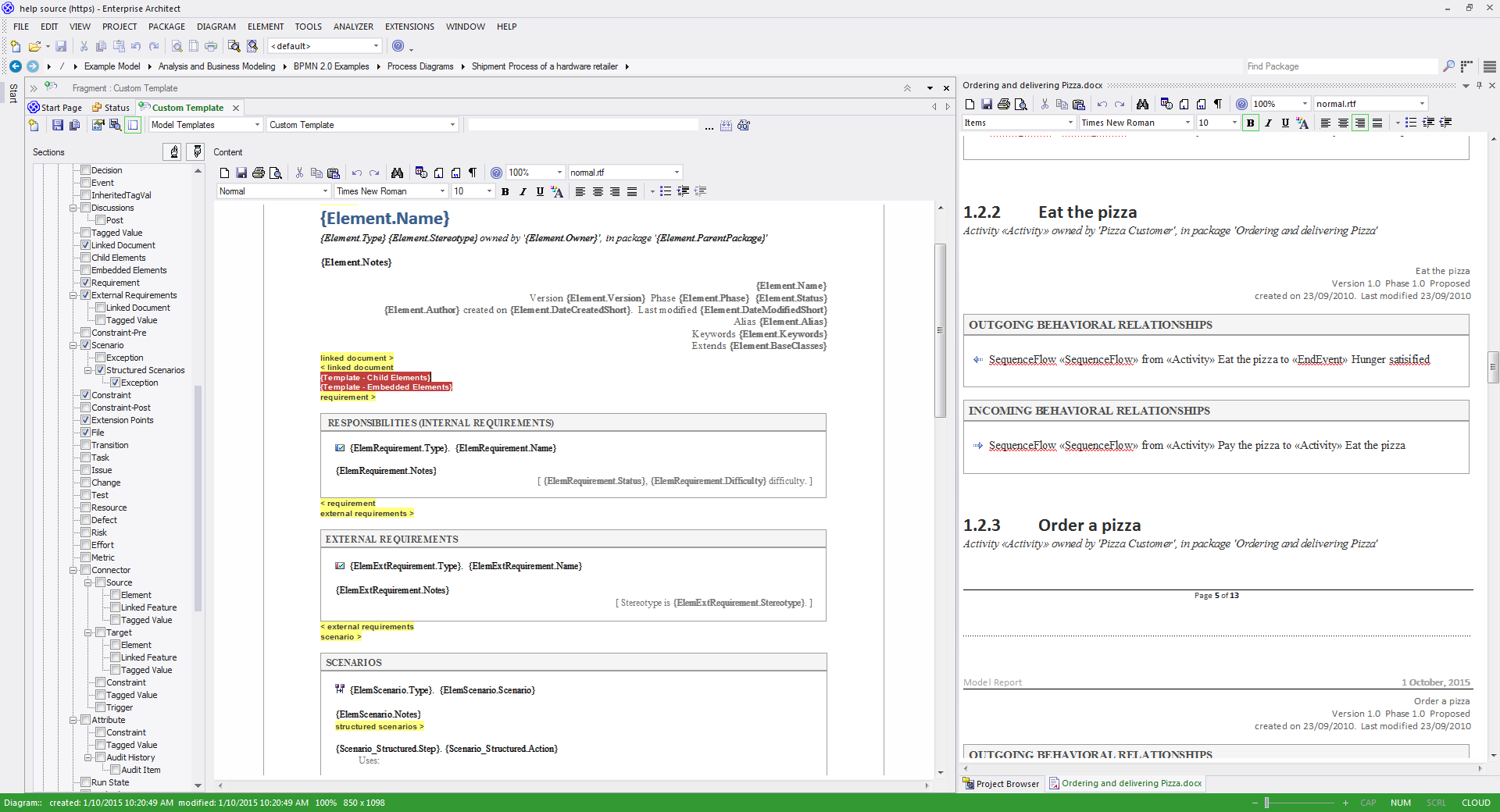The width and height of the screenshot is (1500, 812).
Task: Switch to the Start Page tab
Action: [55, 108]
